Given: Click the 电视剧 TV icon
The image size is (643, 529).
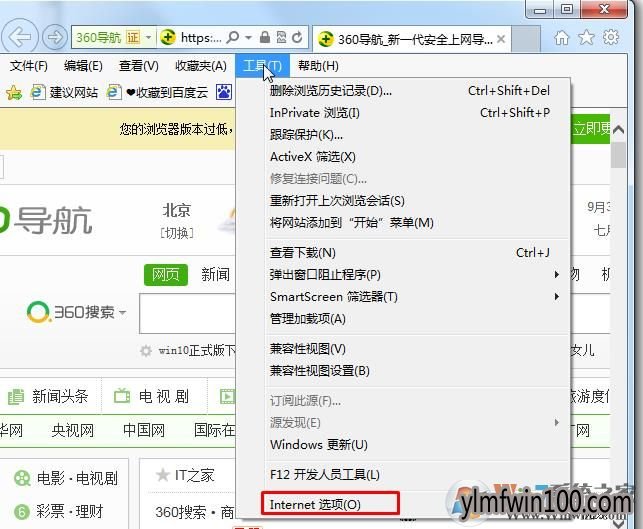Looking at the screenshot, I should 122,396.
